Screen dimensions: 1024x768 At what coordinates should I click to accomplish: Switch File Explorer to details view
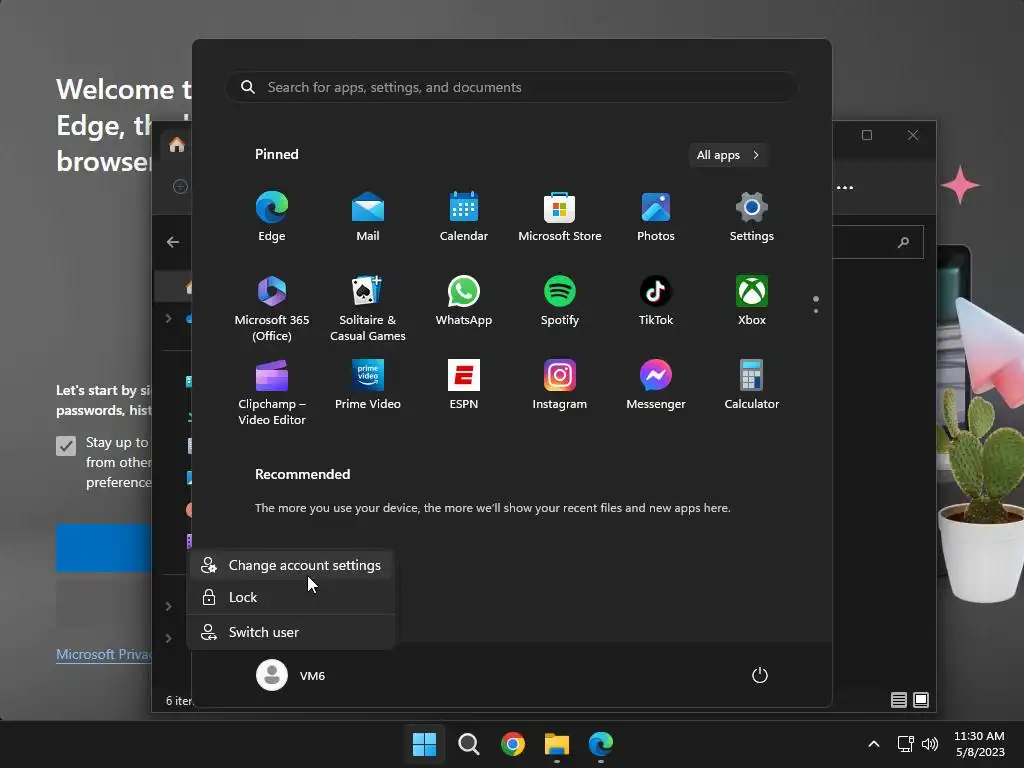[x=899, y=700]
